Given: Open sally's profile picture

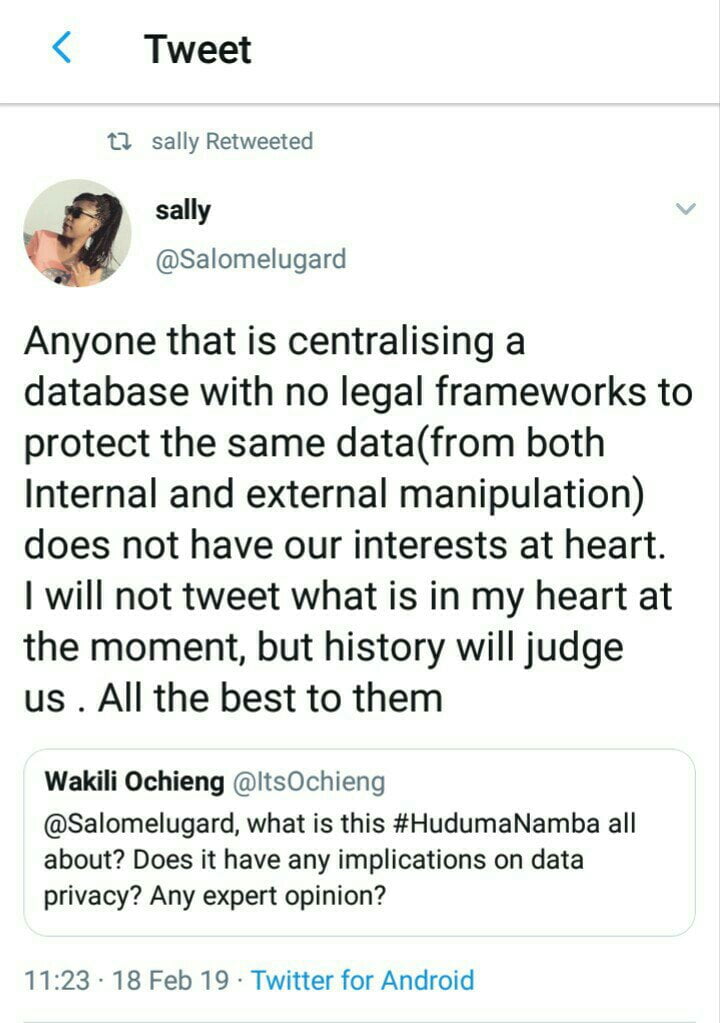Looking at the screenshot, I should click(78, 233).
